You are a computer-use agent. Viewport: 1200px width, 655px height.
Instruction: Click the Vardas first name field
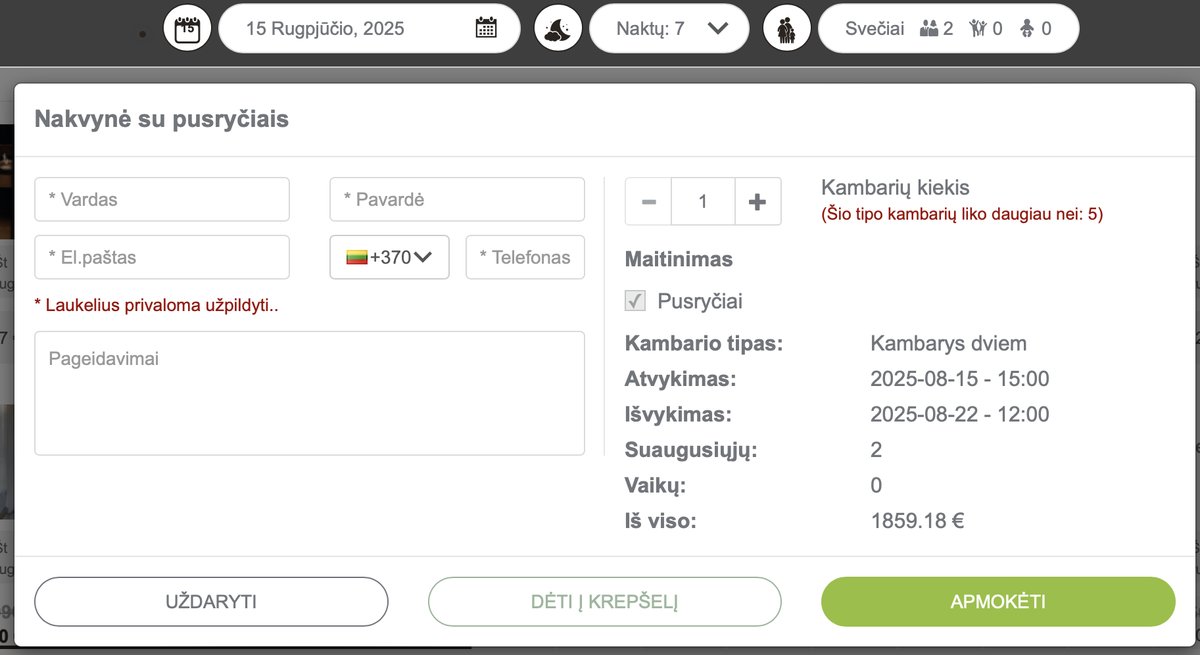[162, 199]
